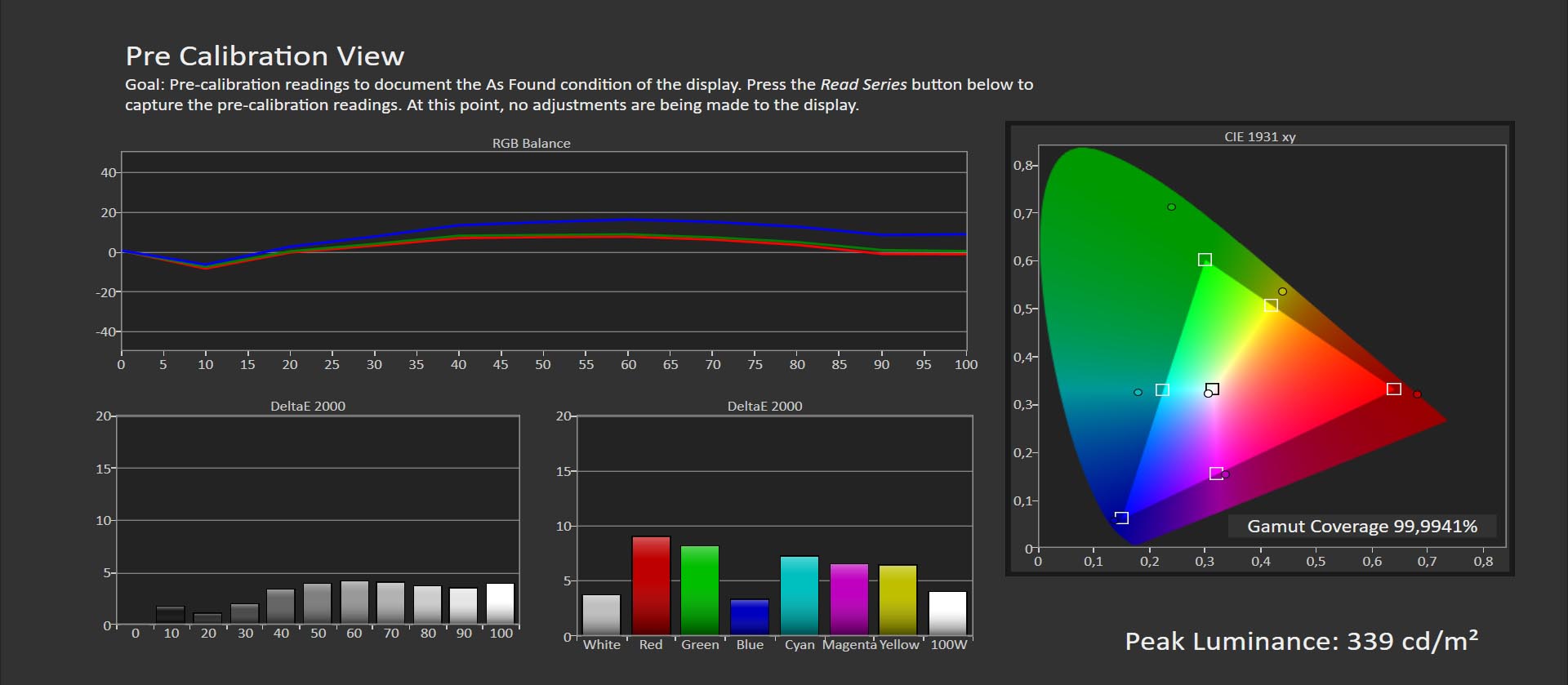Click the Pre Calibration View heading
Viewport: 1568px width, 685px height.
[x=265, y=56]
